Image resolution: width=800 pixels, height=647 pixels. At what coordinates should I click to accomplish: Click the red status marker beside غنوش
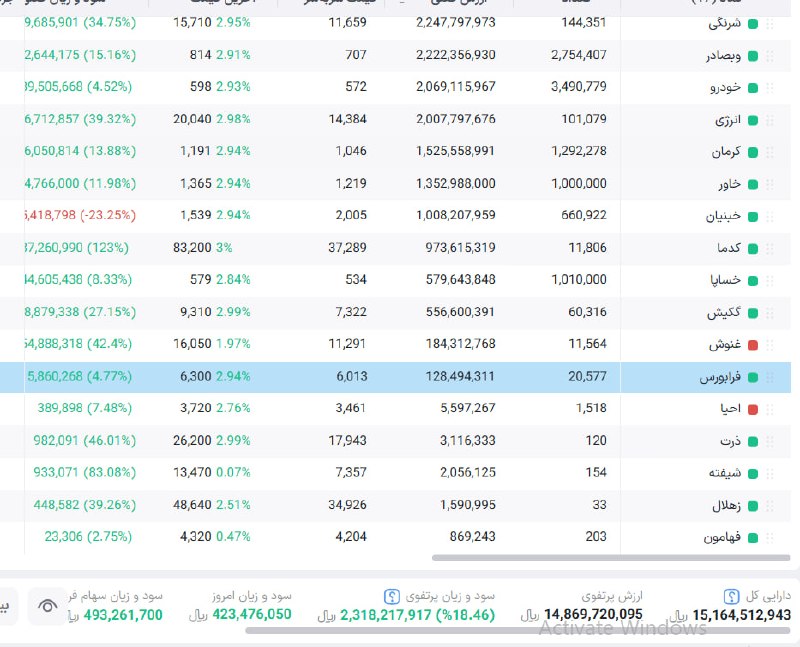(753, 345)
